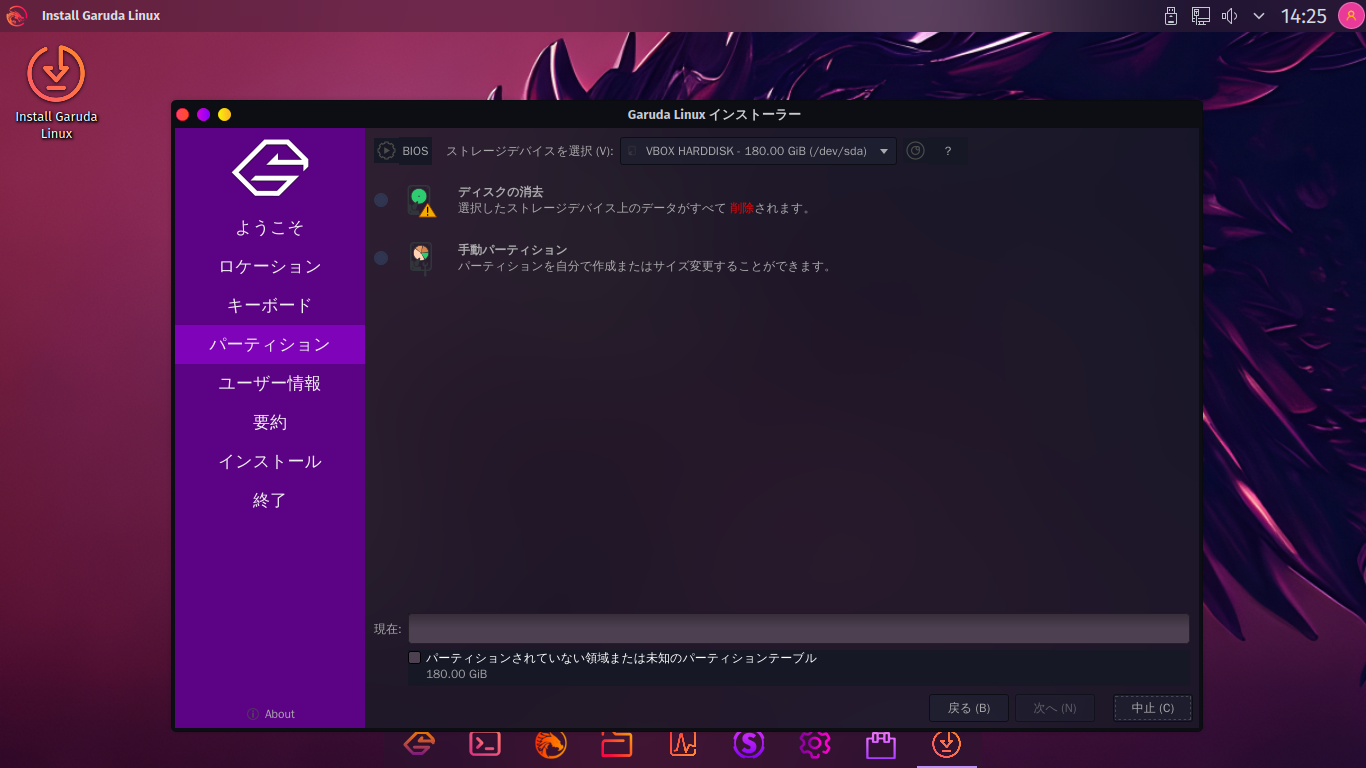Image resolution: width=1366 pixels, height=768 pixels.
Task: Go to ユーザー情報 step in sidebar
Action: [x=270, y=383]
